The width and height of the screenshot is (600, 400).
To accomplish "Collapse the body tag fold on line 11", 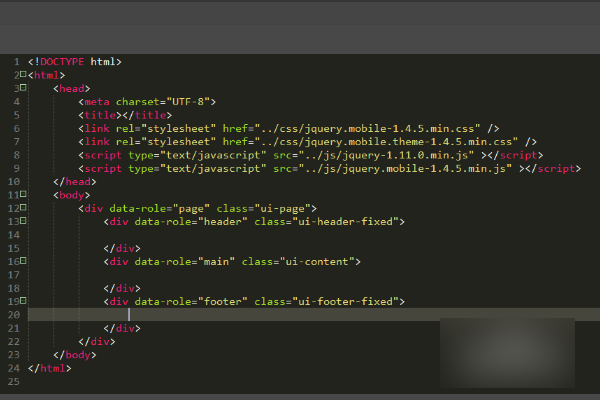I will point(23,194).
